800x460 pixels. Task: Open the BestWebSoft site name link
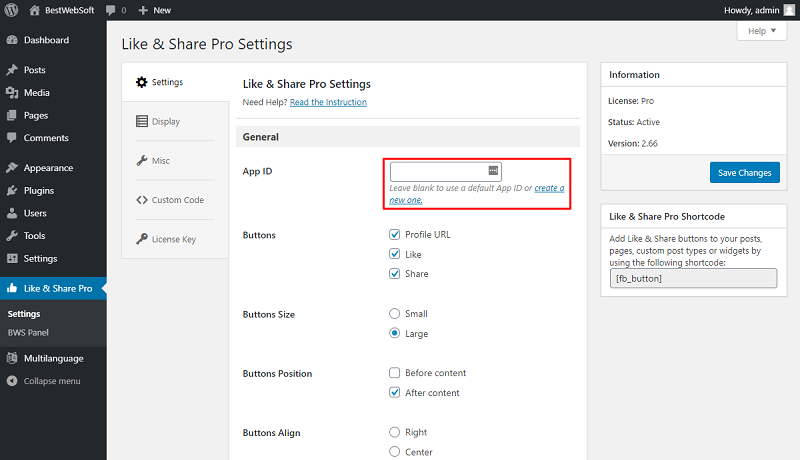69,10
